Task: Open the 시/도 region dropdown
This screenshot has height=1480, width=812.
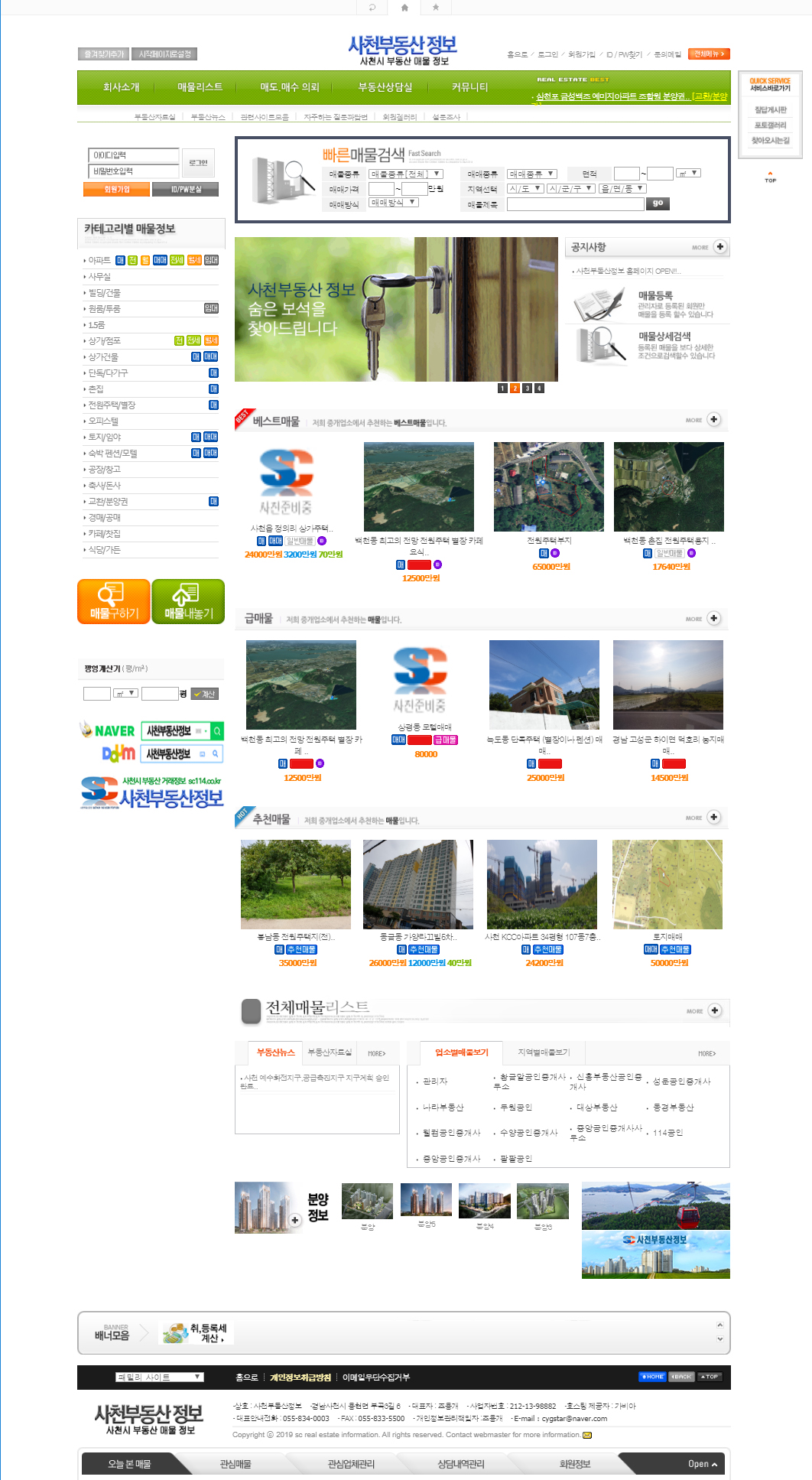Action: [x=525, y=188]
